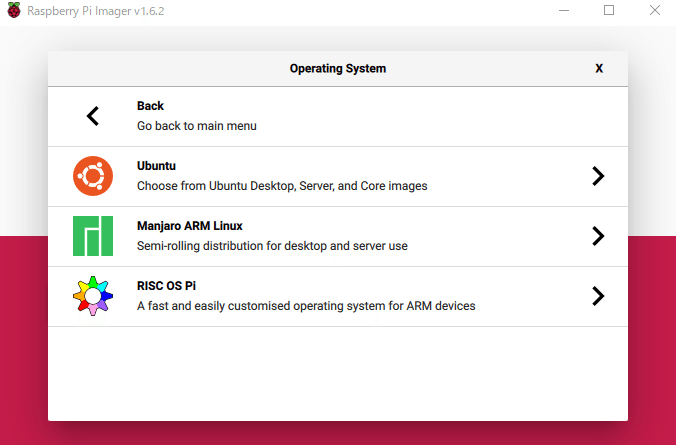676x445 pixels.
Task: Click the RISC OS Pi cog icon
Action: 93,296
